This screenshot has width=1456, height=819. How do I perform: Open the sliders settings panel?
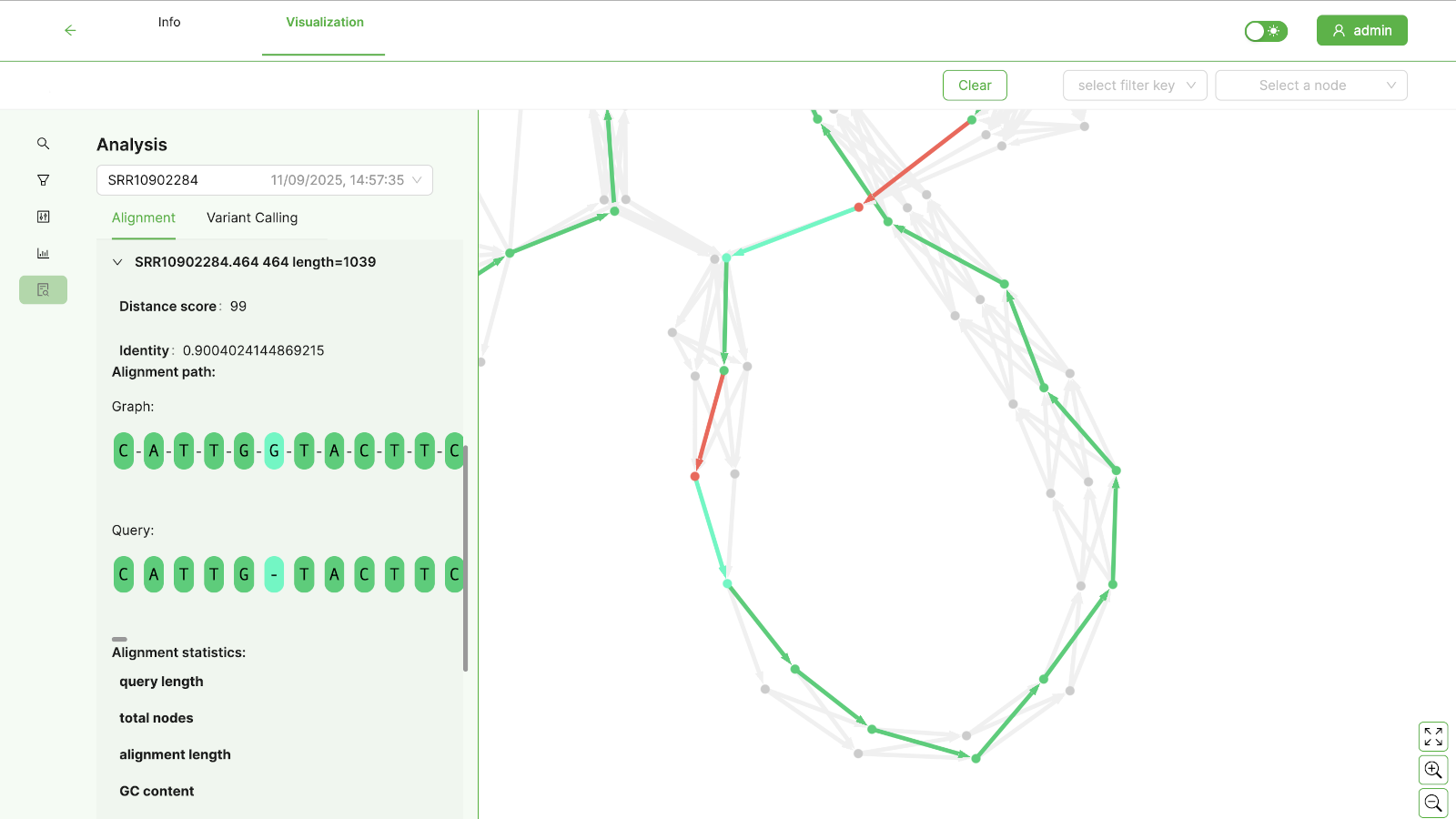point(43,217)
